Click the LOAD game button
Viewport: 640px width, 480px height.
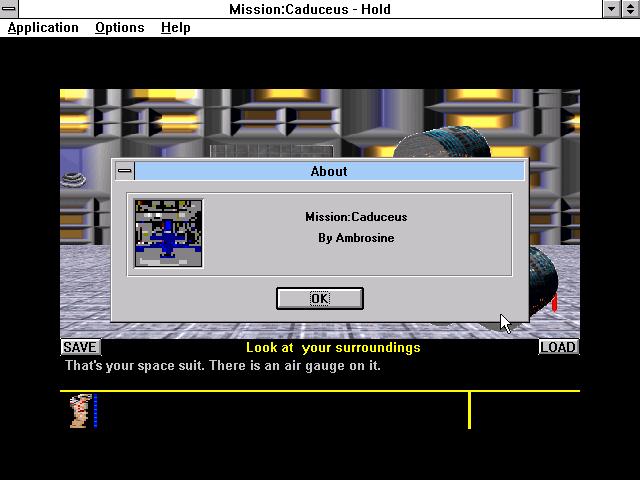click(x=558, y=347)
